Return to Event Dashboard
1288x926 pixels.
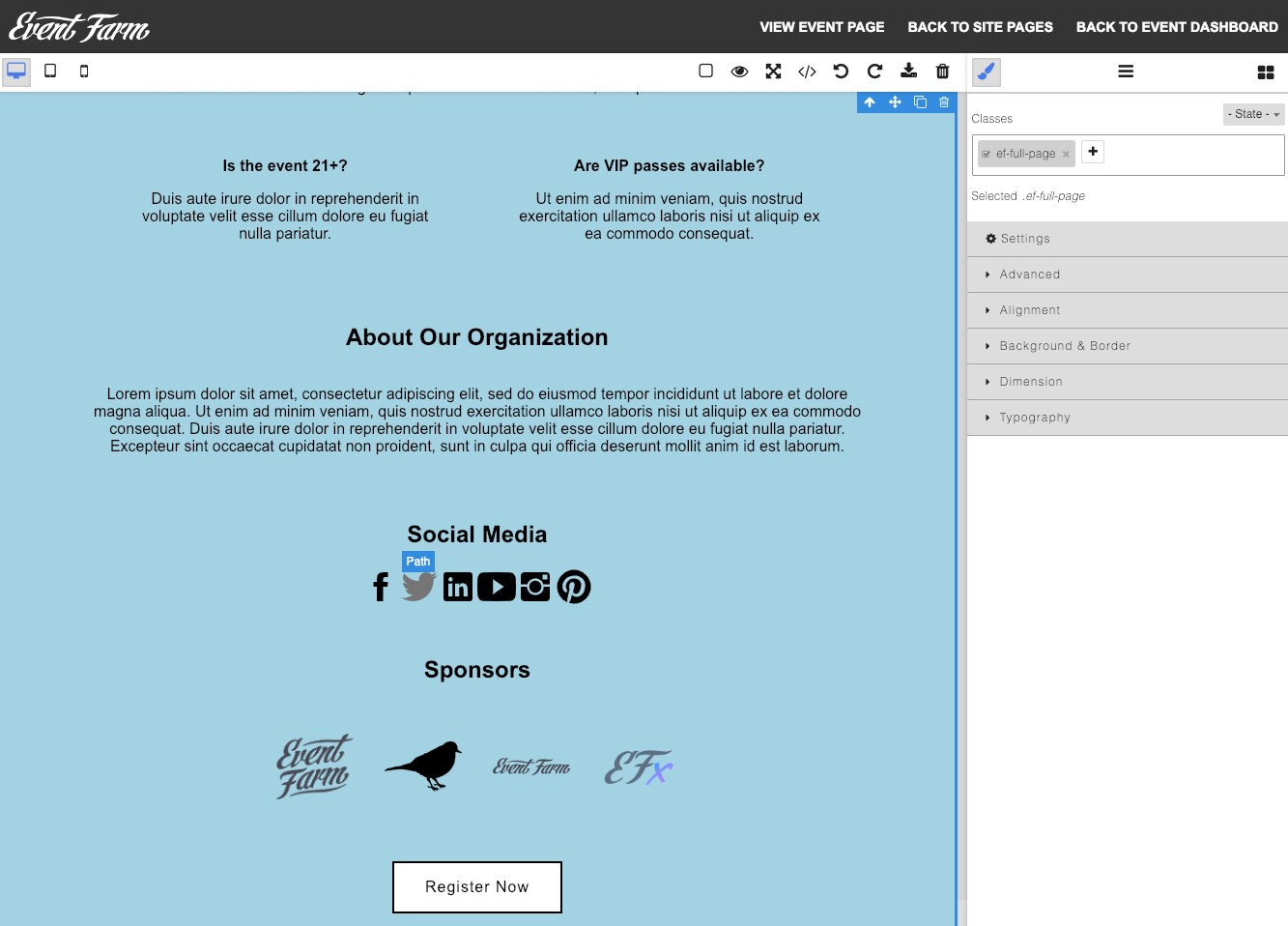coord(1177,27)
